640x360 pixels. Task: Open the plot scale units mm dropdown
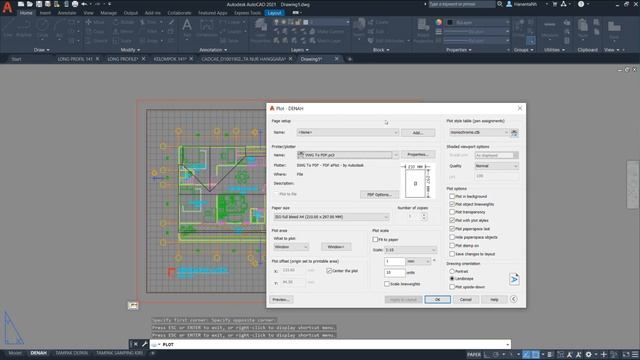coord(419,261)
